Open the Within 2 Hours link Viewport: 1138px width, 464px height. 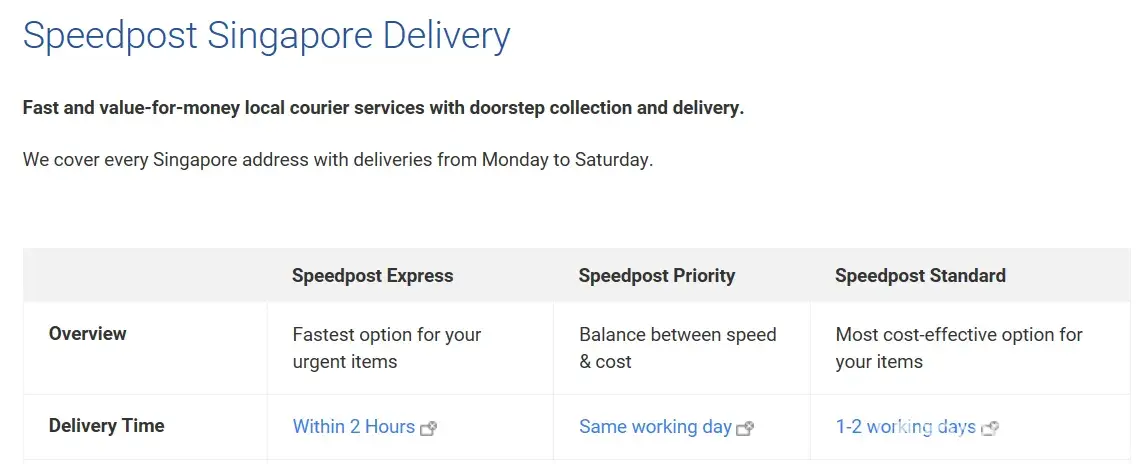tap(353, 427)
